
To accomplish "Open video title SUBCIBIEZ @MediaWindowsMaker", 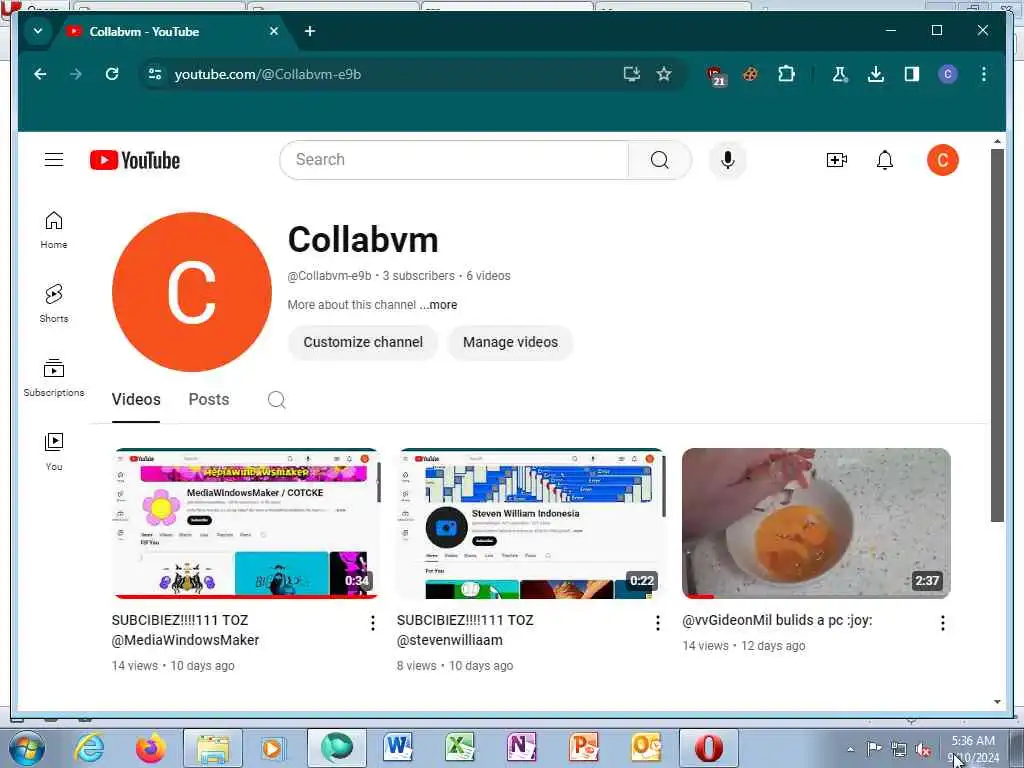I will pyautogui.click(x=185, y=630).
